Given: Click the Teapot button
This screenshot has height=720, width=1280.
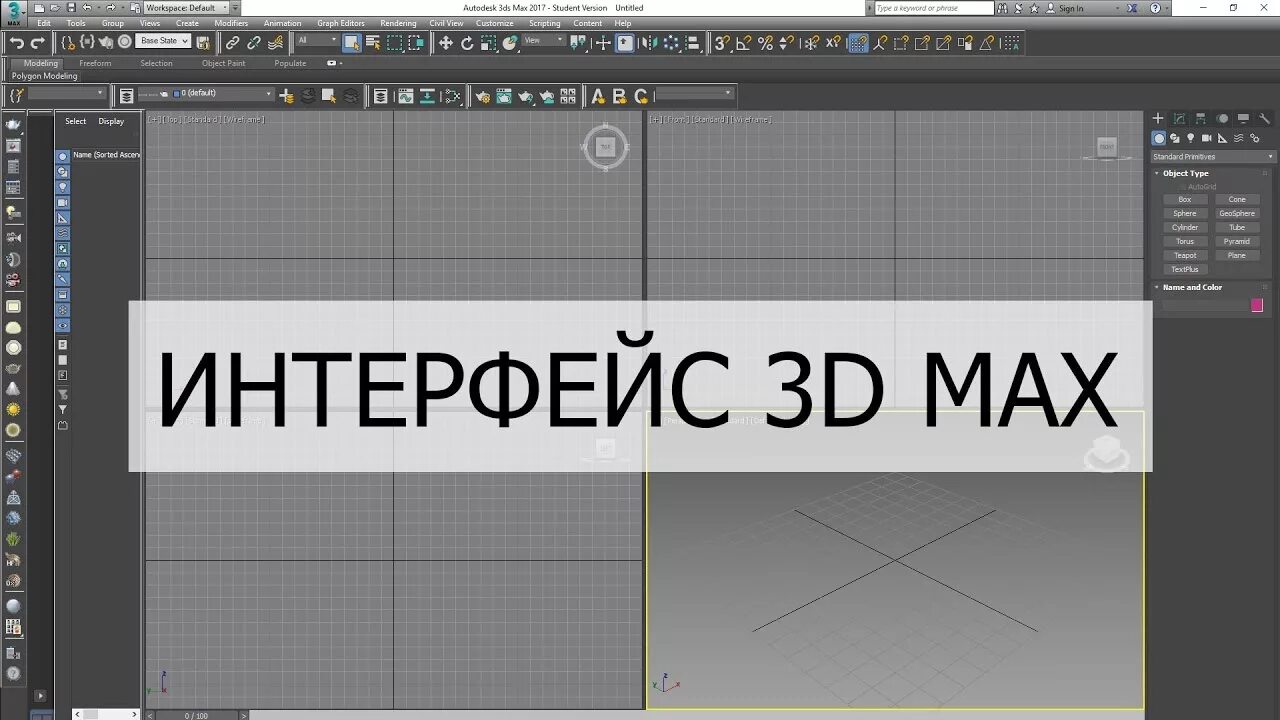Looking at the screenshot, I should (x=1185, y=255).
